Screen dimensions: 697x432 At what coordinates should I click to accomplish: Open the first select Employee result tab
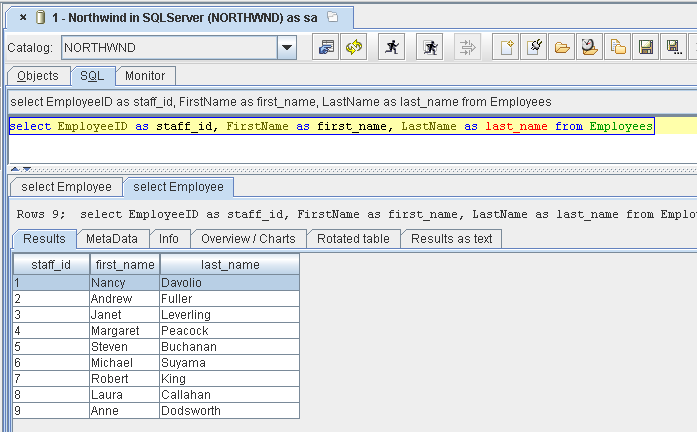point(66,187)
